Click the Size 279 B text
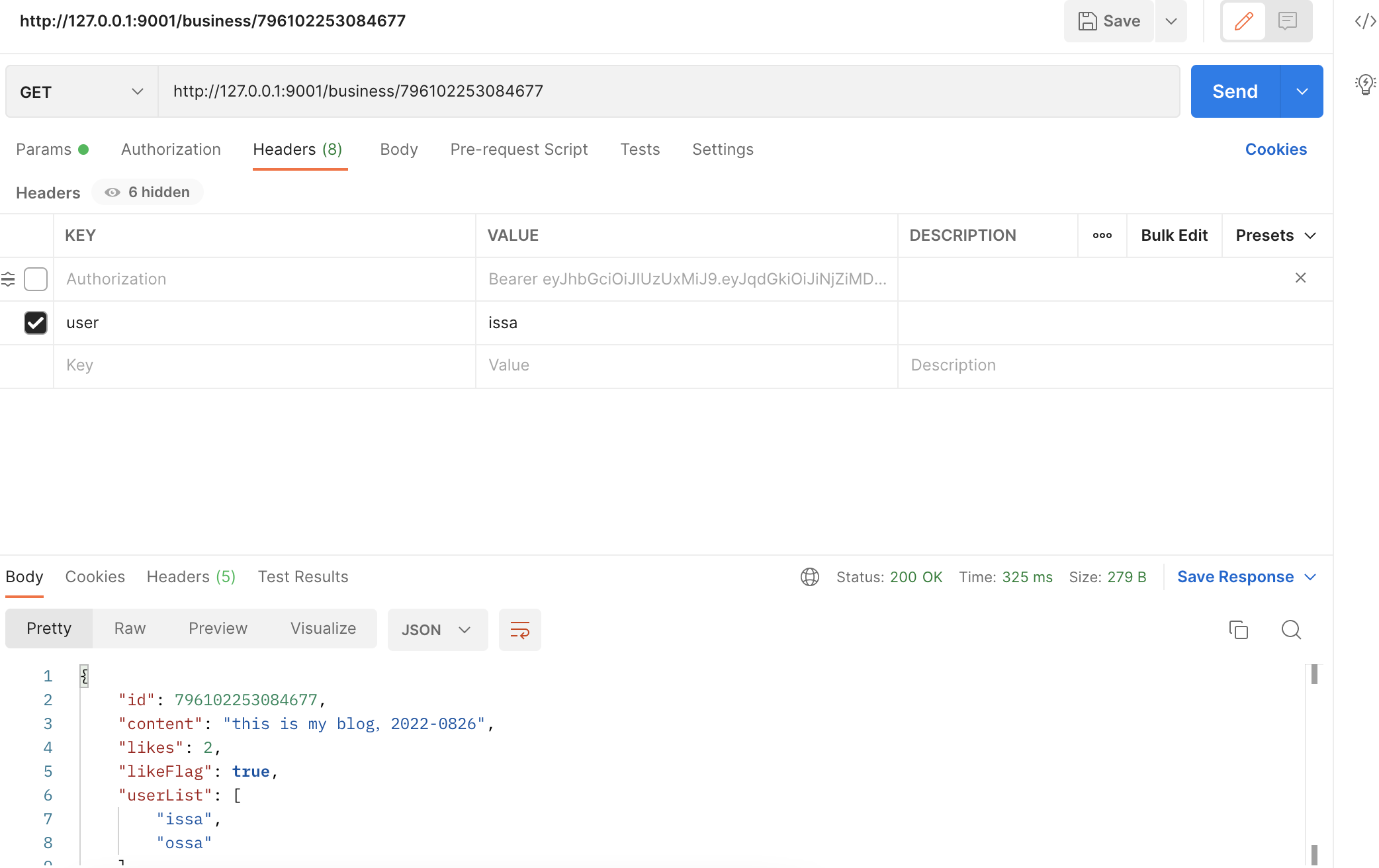 (1108, 577)
